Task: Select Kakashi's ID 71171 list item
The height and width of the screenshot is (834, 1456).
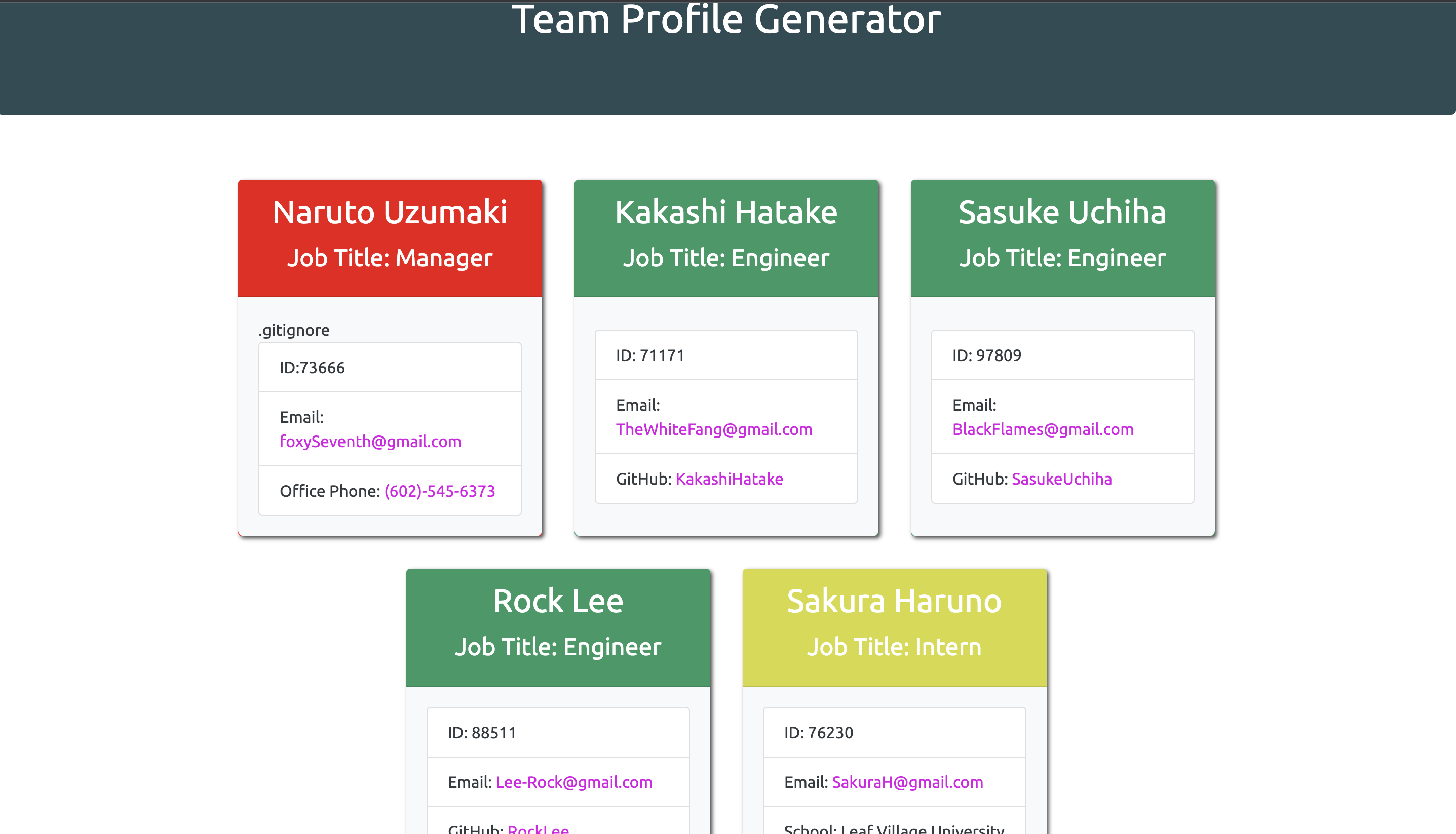Action: [725, 354]
